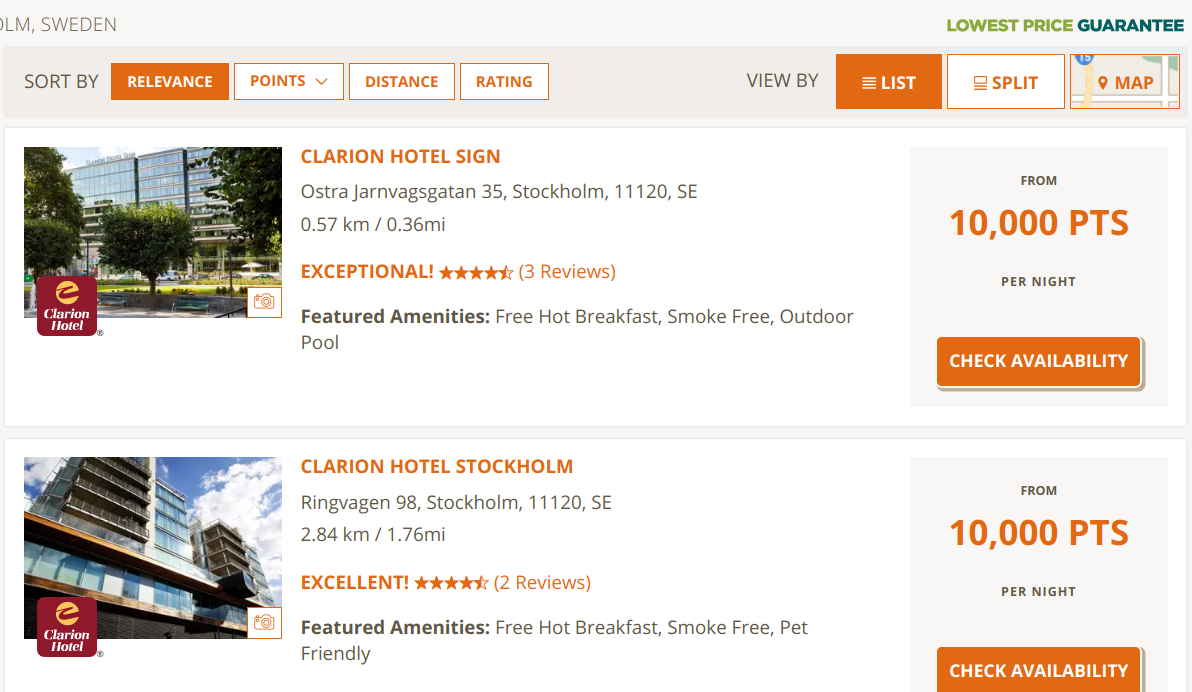Screen dimensions: 1192x692
Task: Open photo gallery icon for Clarion Hotel Sign
Action: 264,302
